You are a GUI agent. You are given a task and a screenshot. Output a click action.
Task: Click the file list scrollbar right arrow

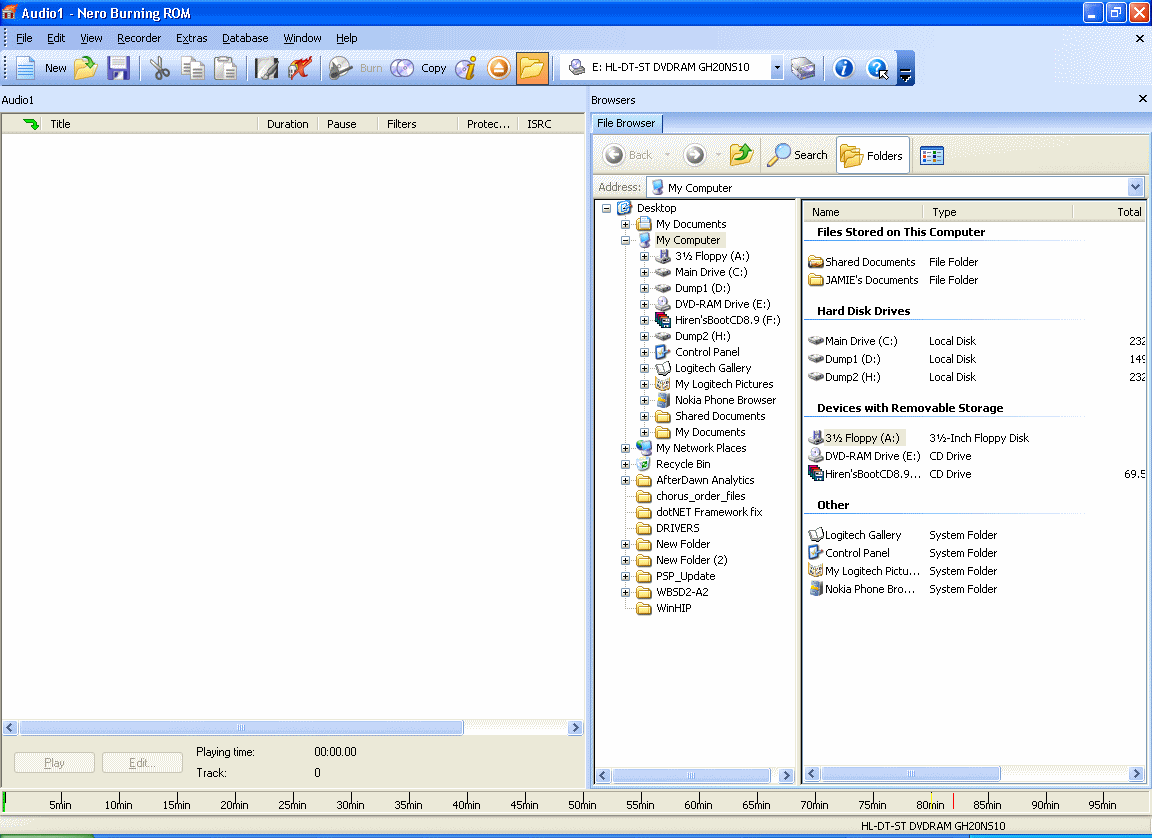1136,773
